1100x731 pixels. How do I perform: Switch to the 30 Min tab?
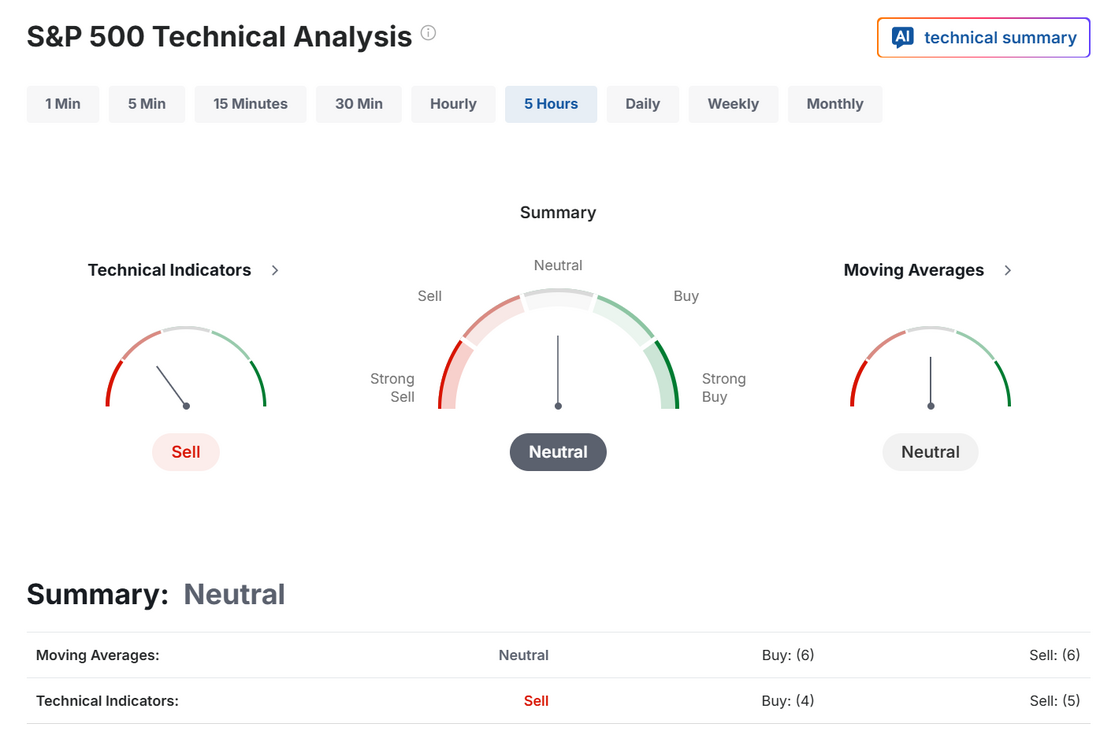point(358,104)
